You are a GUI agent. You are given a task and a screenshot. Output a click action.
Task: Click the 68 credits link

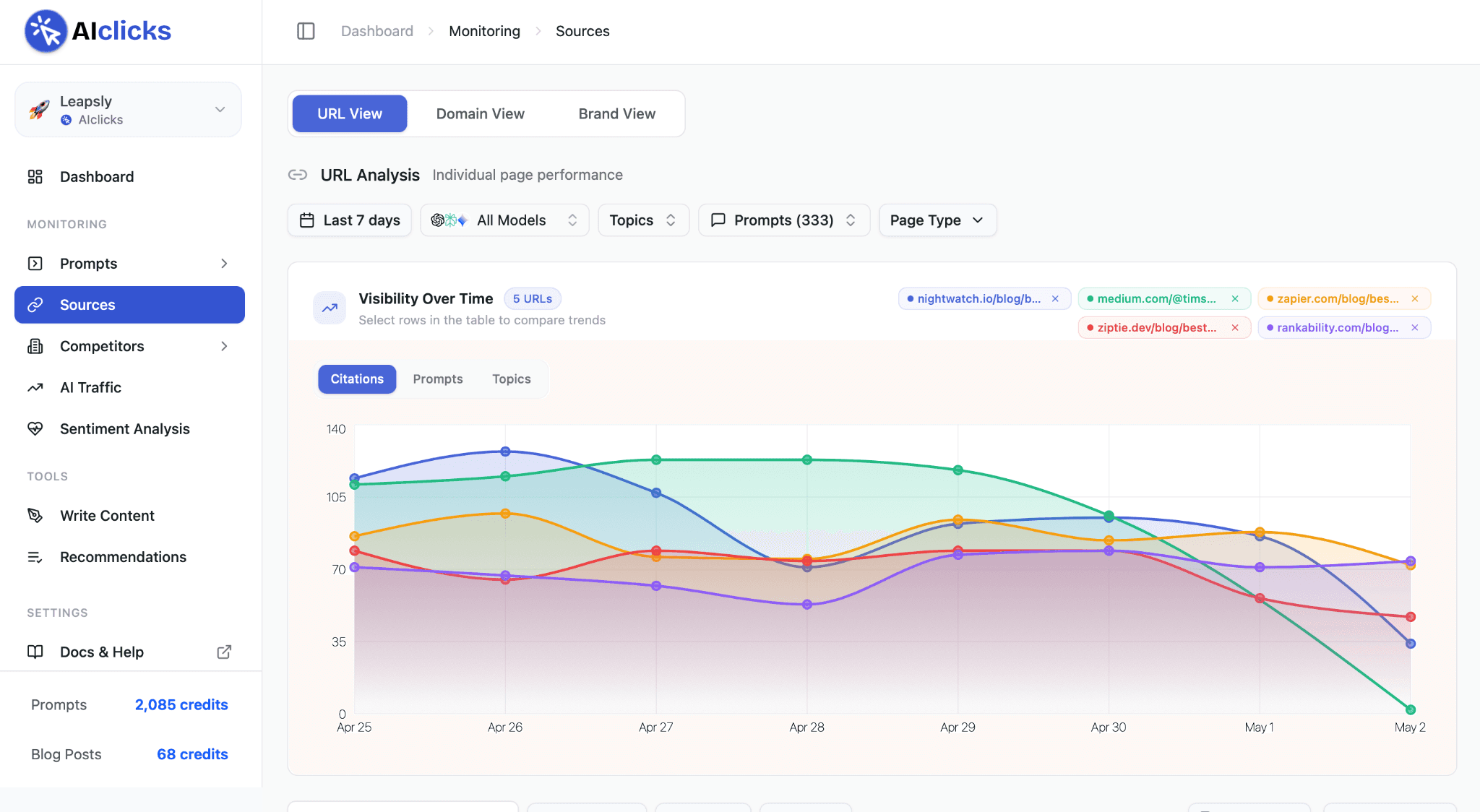point(192,754)
